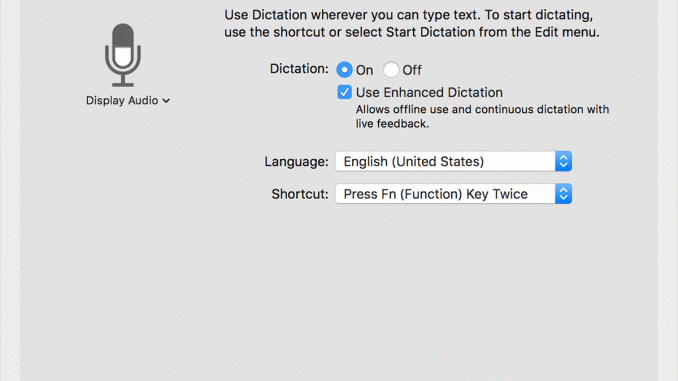Viewport: 678px width, 381px height.
Task: Click the white dot inside the On radio
Action: pos(344,70)
